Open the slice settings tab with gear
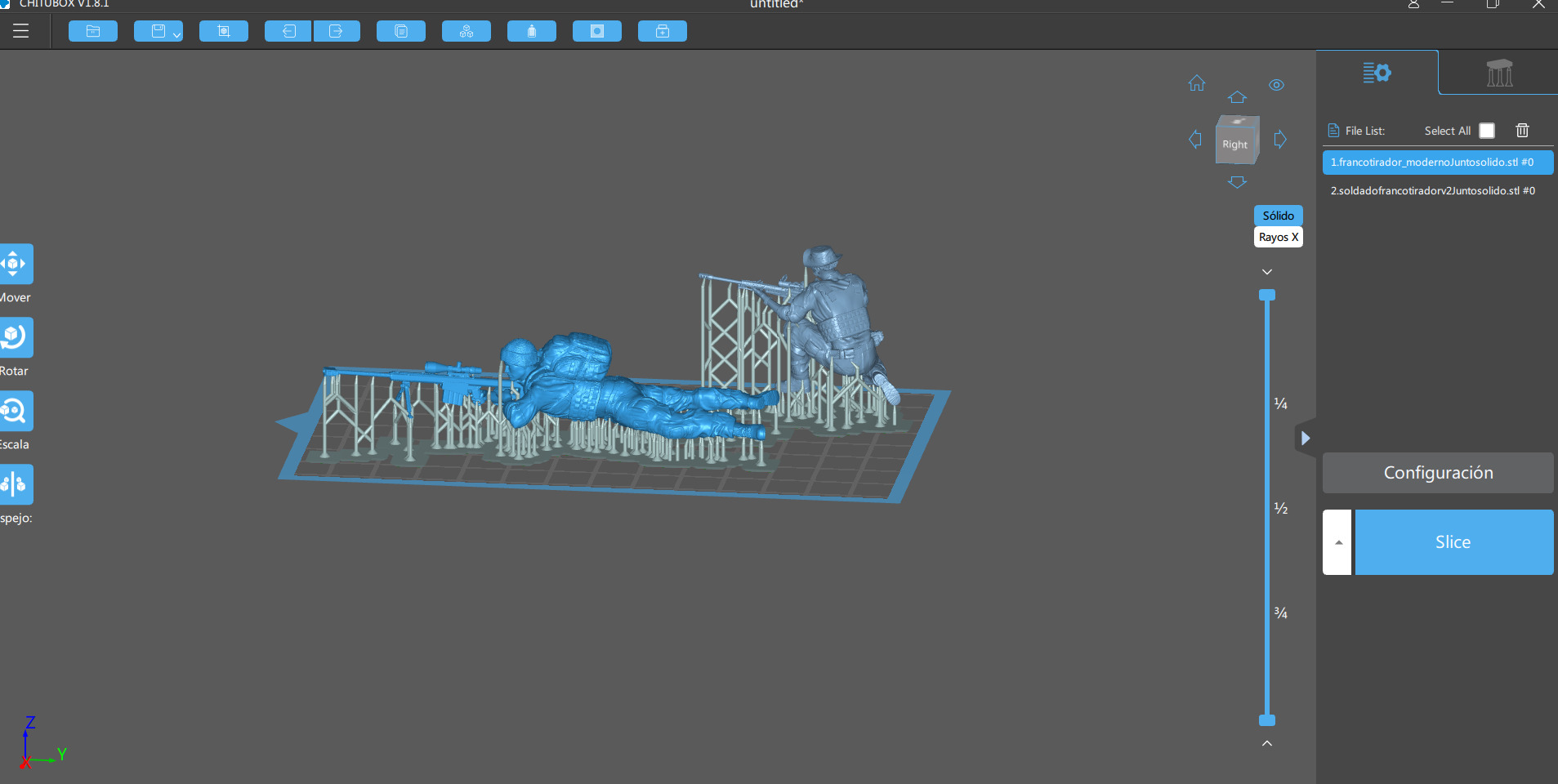Image resolution: width=1558 pixels, height=784 pixels. tap(1377, 73)
